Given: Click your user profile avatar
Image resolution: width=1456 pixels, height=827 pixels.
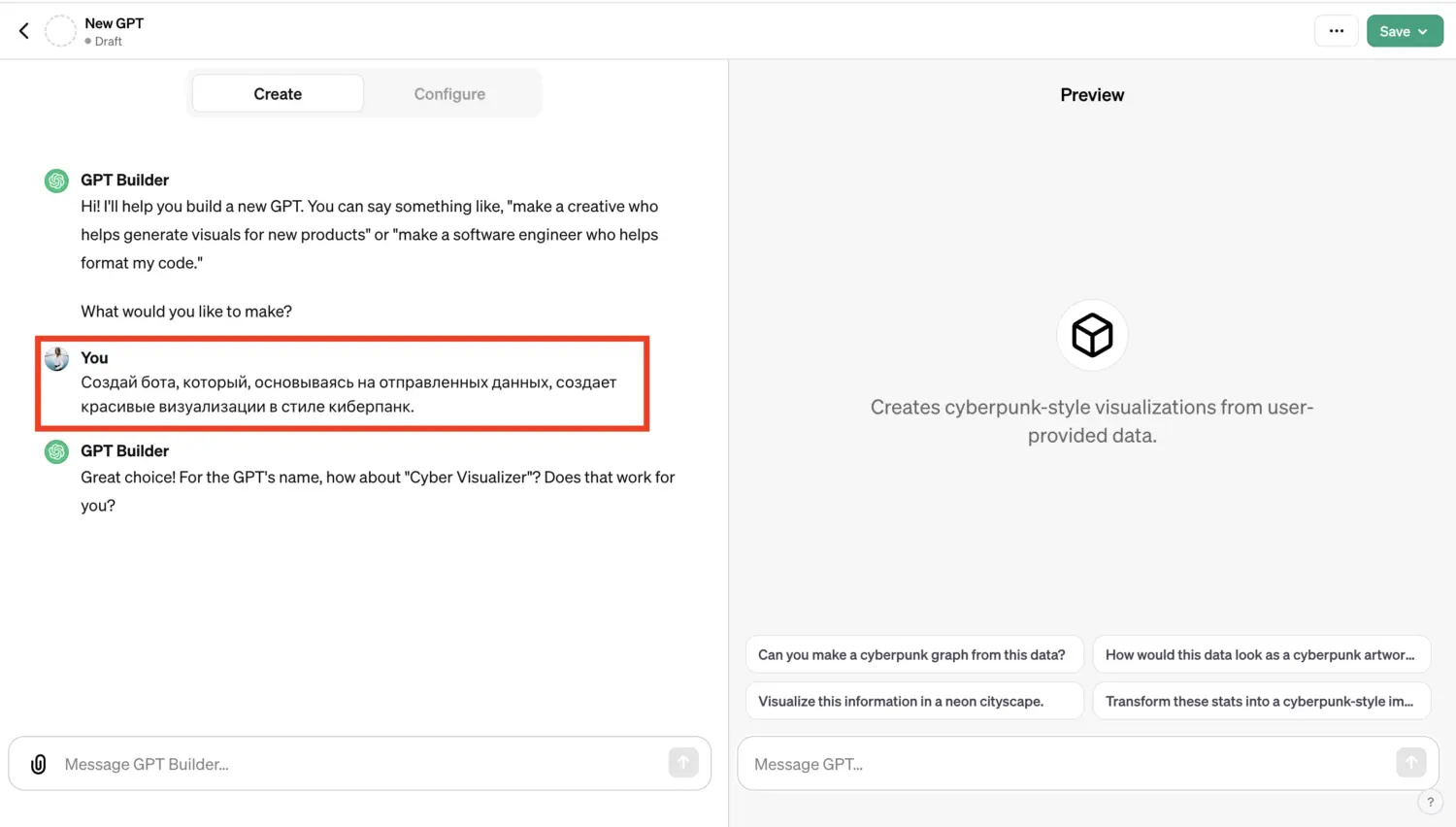Looking at the screenshot, I should pyautogui.click(x=56, y=358).
